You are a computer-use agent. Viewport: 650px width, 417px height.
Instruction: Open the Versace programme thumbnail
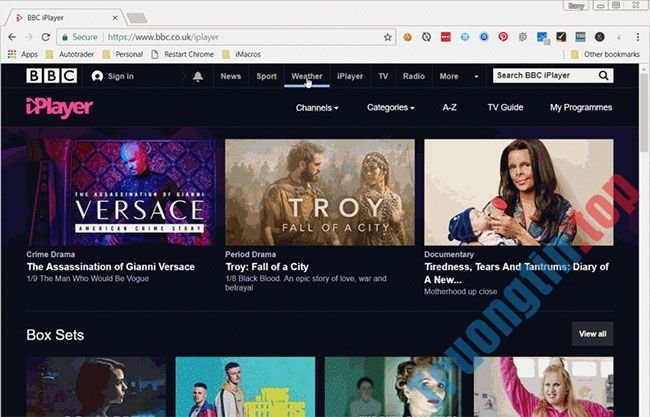click(x=120, y=192)
